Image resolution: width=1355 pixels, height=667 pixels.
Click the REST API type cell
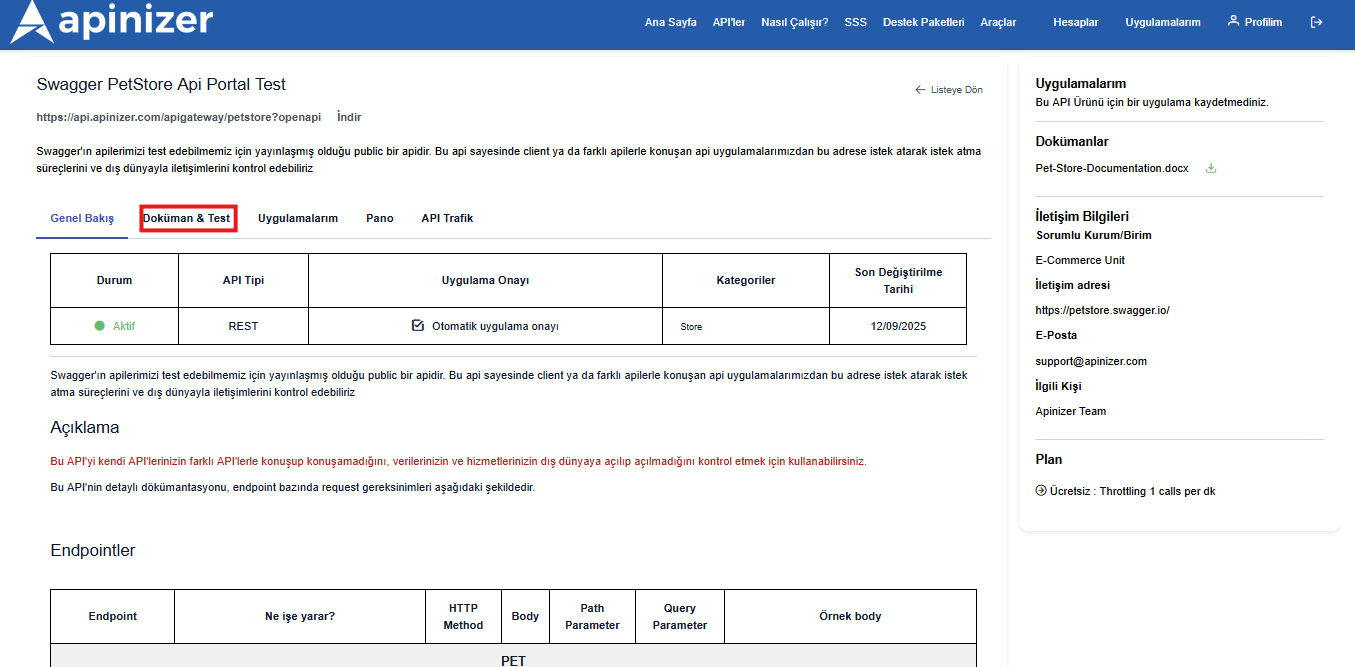pos(243,326)
